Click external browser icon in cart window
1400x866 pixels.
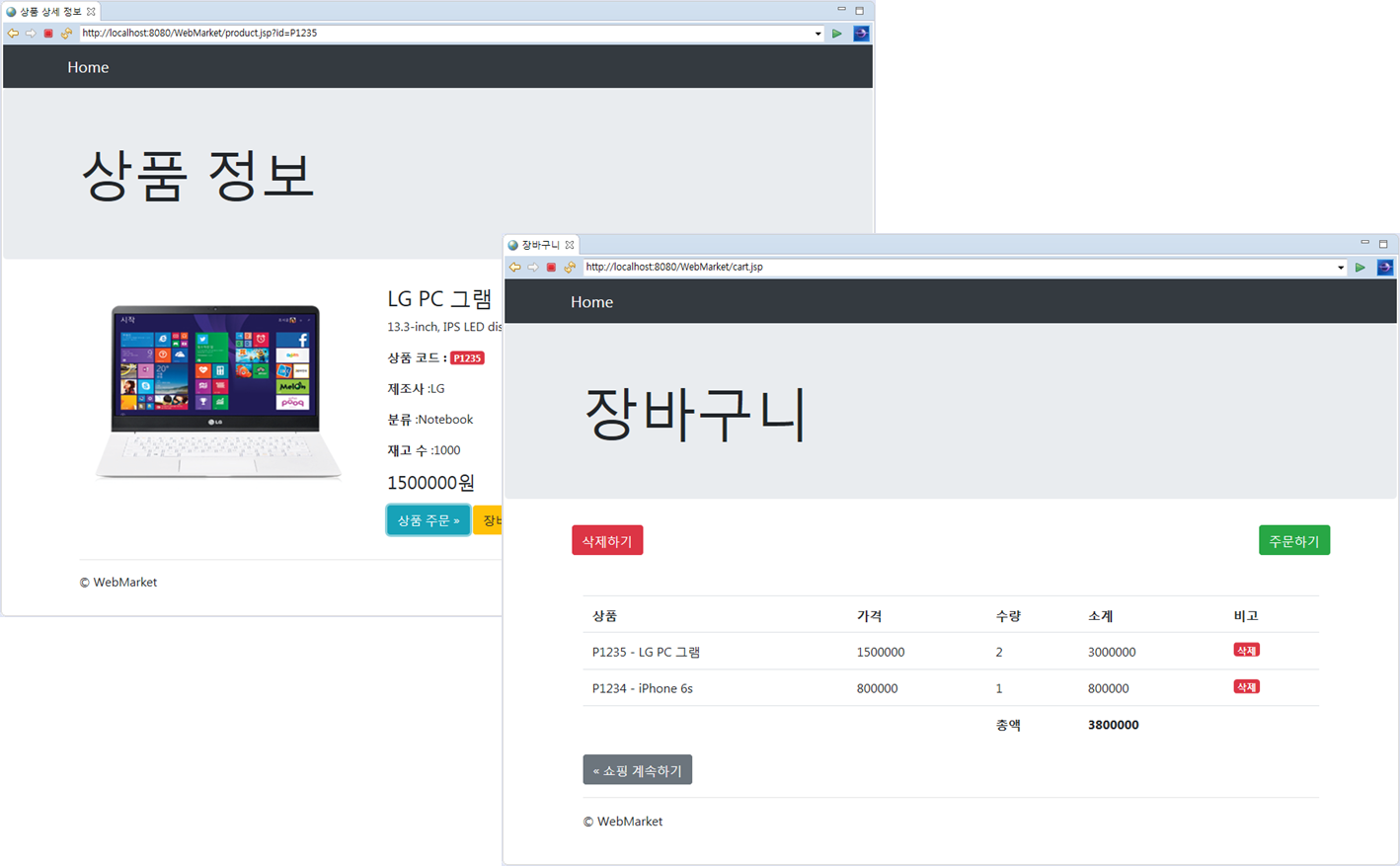[1384, 268]
